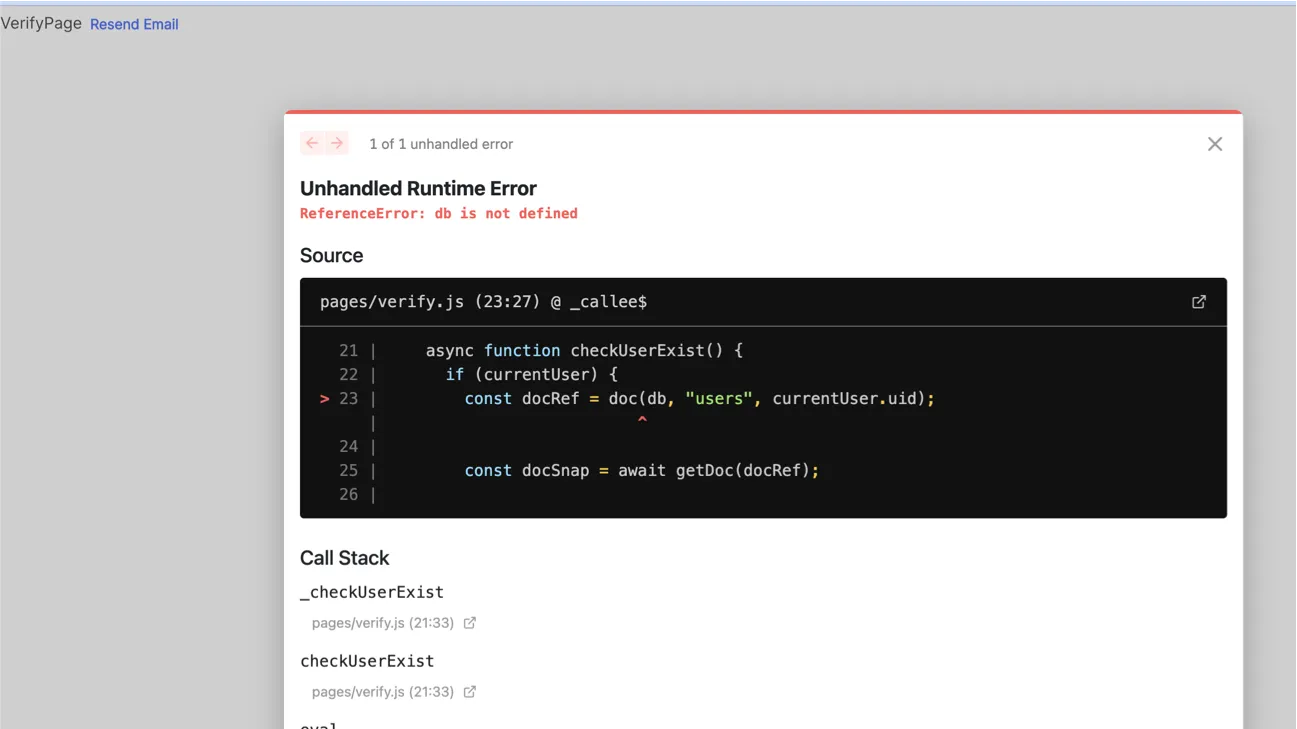This screenshot has width=1297, height=729.
Task: Click the _checkUserExist call stack entry
Action: [x=371, y=591]
